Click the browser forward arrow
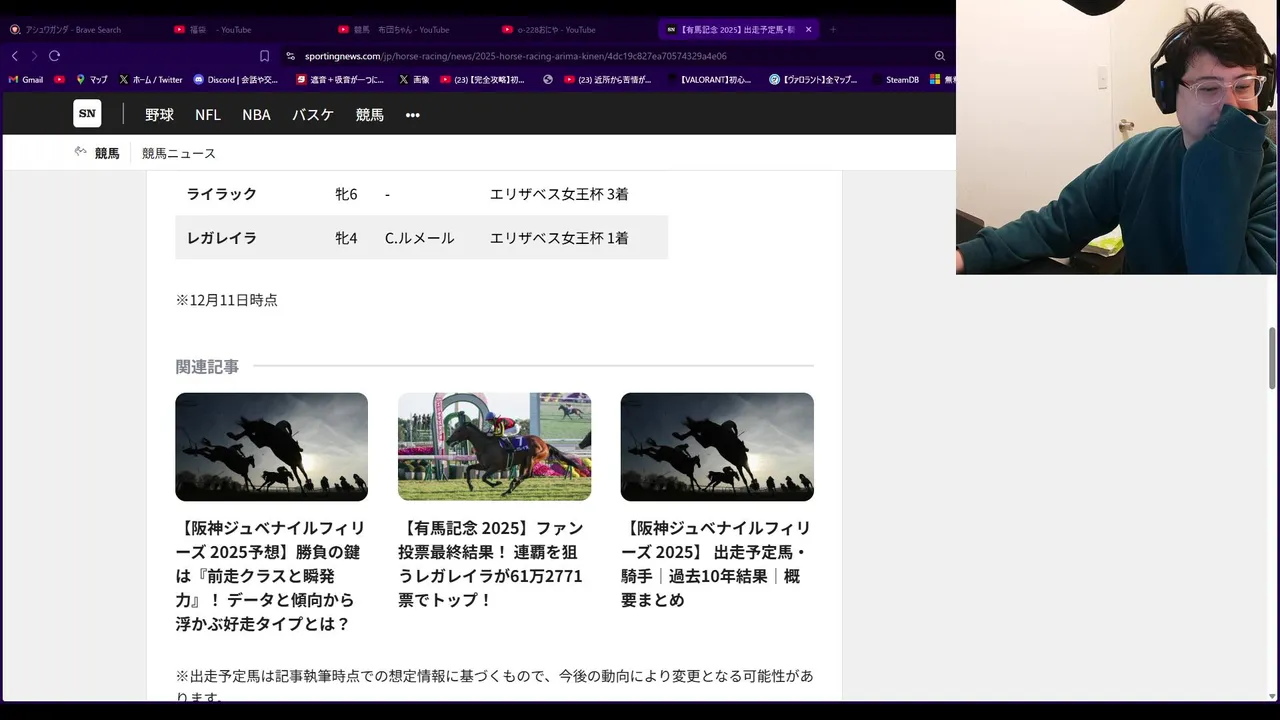 coord(34,56)
